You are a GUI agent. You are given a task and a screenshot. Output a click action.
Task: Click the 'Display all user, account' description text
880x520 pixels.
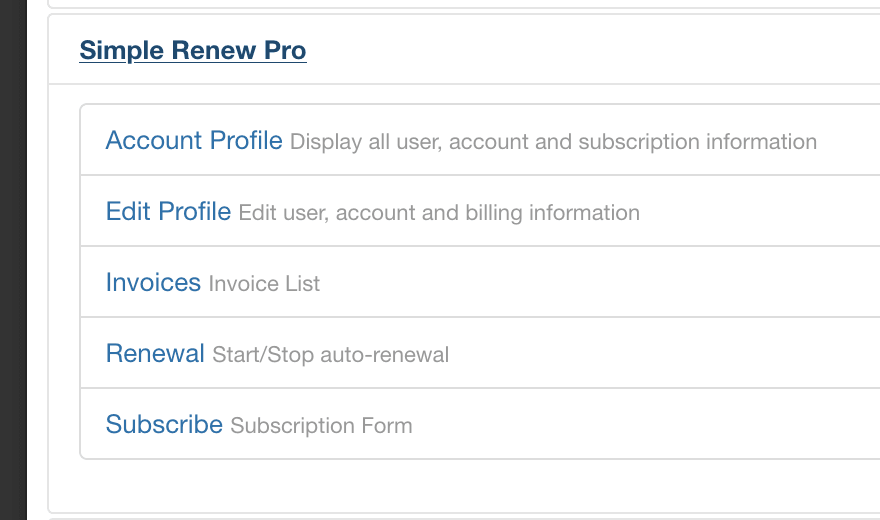click(553, 142)
